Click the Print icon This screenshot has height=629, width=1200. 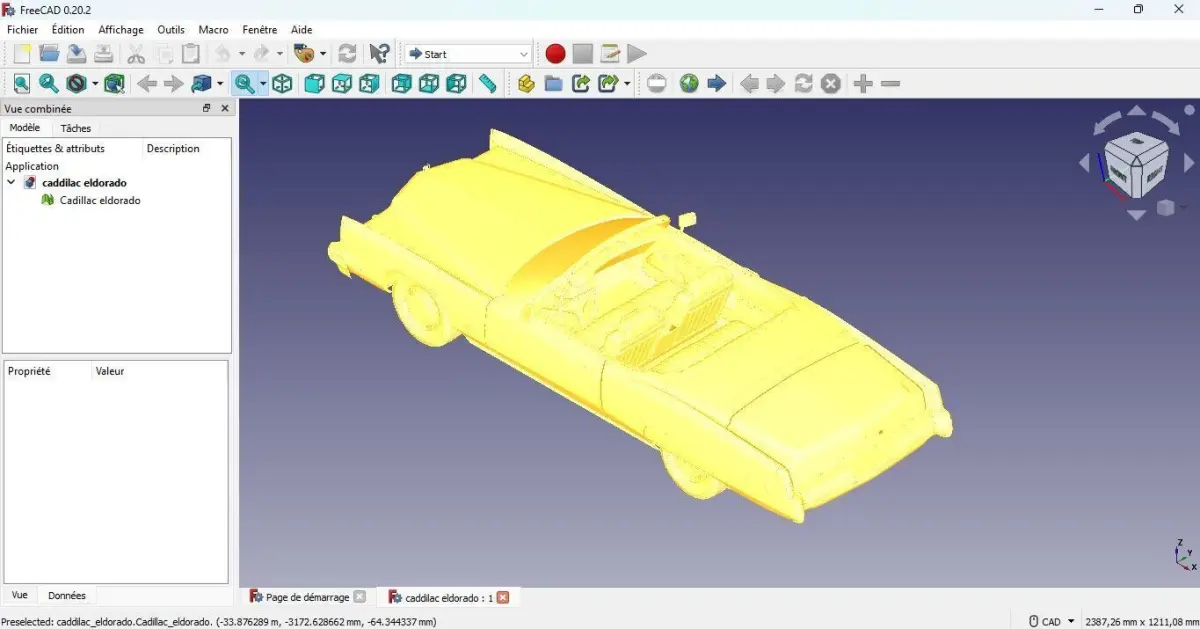pos(103,54)
